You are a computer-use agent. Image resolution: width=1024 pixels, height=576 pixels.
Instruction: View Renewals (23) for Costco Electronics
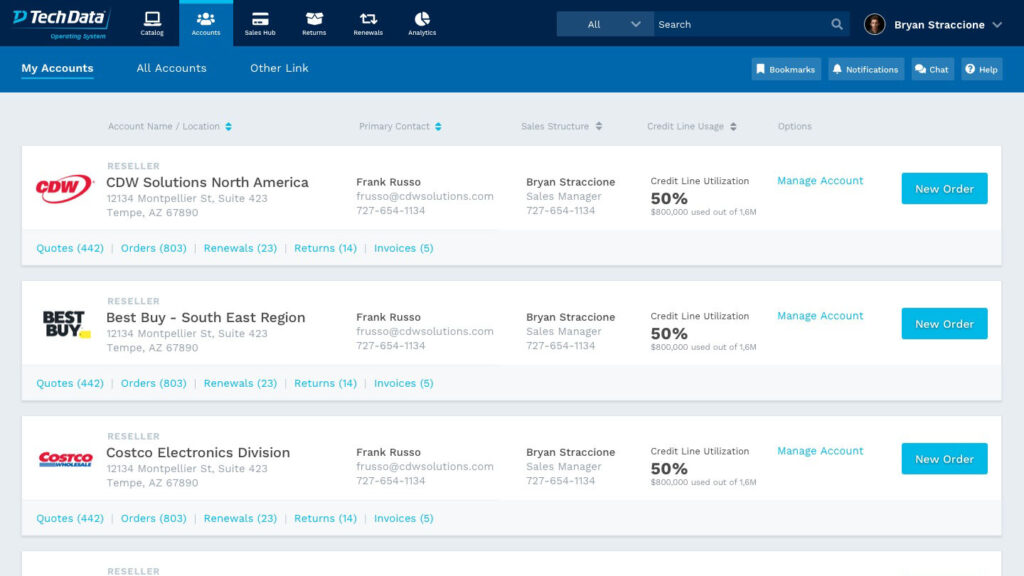tap(240, 519)
